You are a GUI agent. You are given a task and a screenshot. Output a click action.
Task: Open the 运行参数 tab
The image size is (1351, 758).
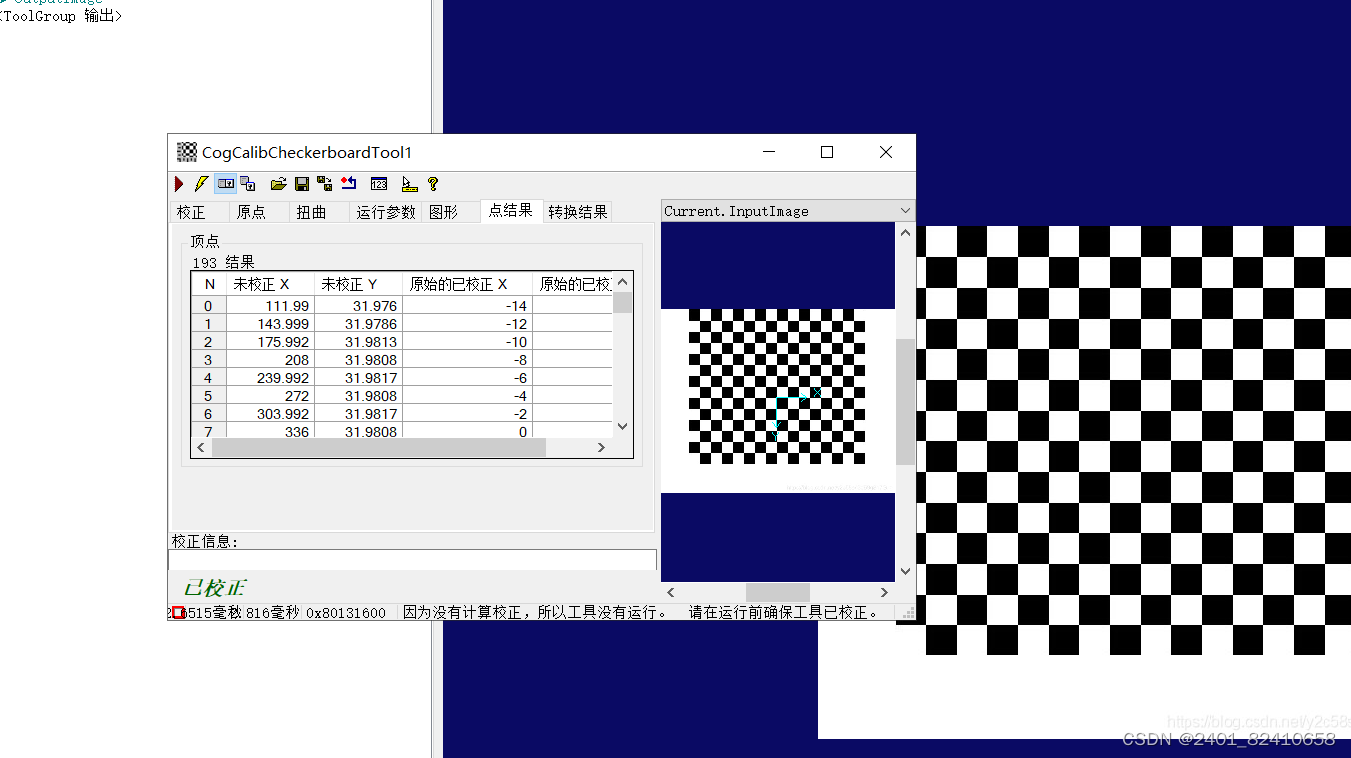pyautogui.click(x=386, y=212)
